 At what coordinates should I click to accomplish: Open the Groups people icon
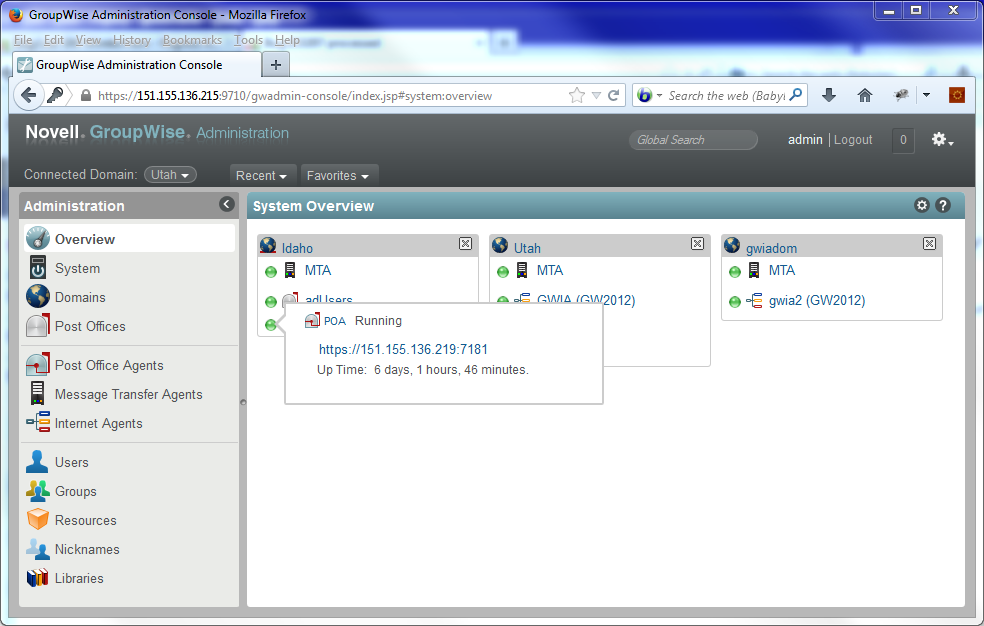tap(38, 491)
